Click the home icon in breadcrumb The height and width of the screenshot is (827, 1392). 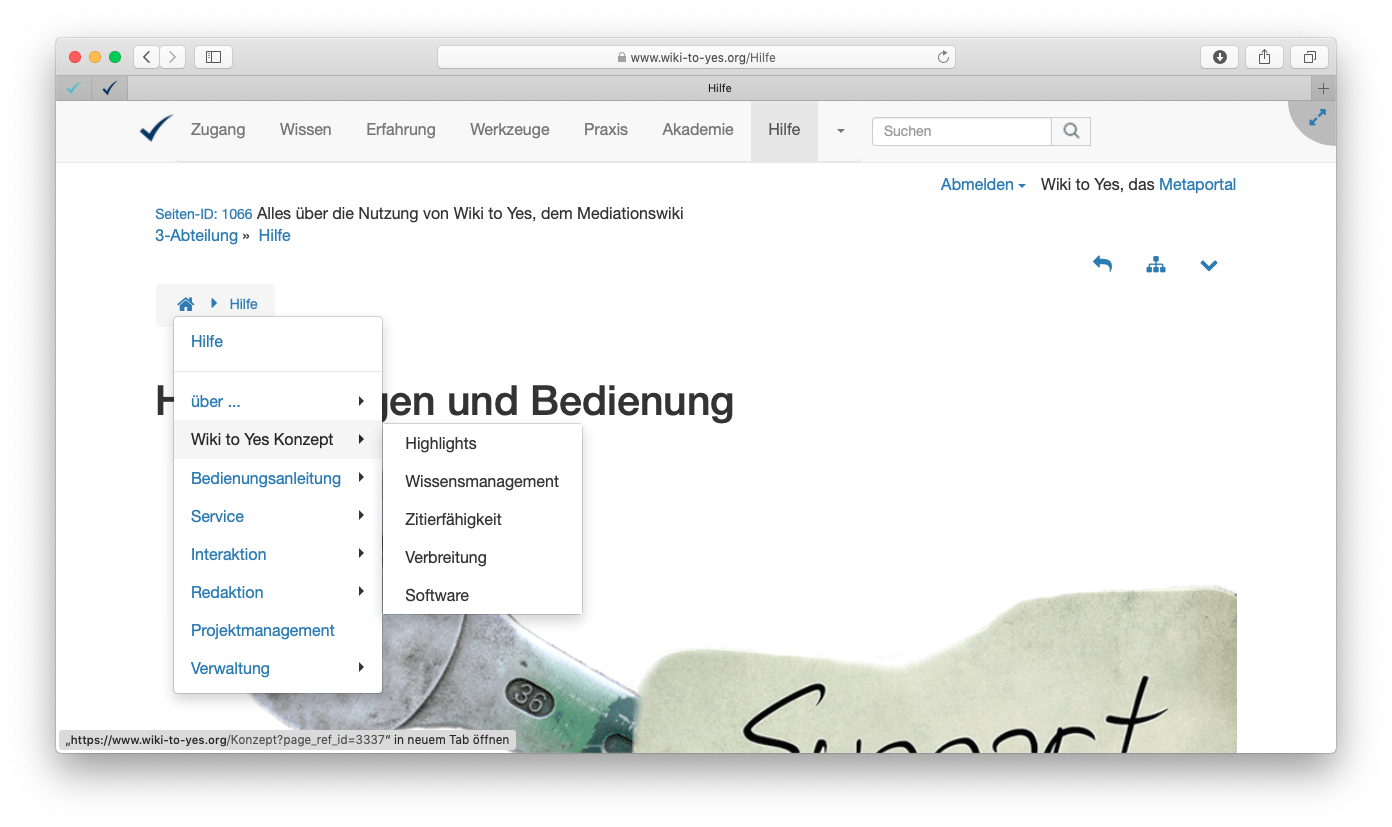pos(186,304)
